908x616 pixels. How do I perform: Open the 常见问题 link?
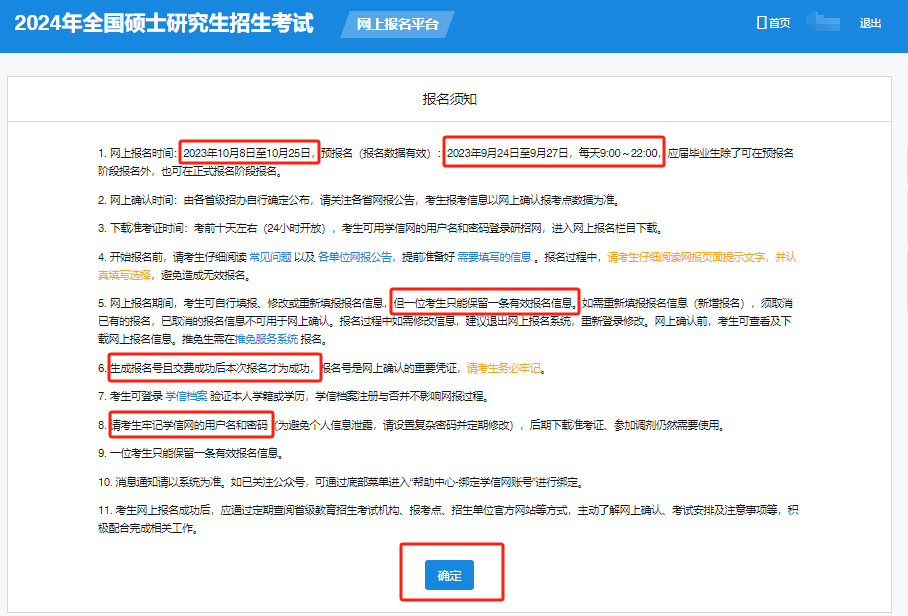270,257
